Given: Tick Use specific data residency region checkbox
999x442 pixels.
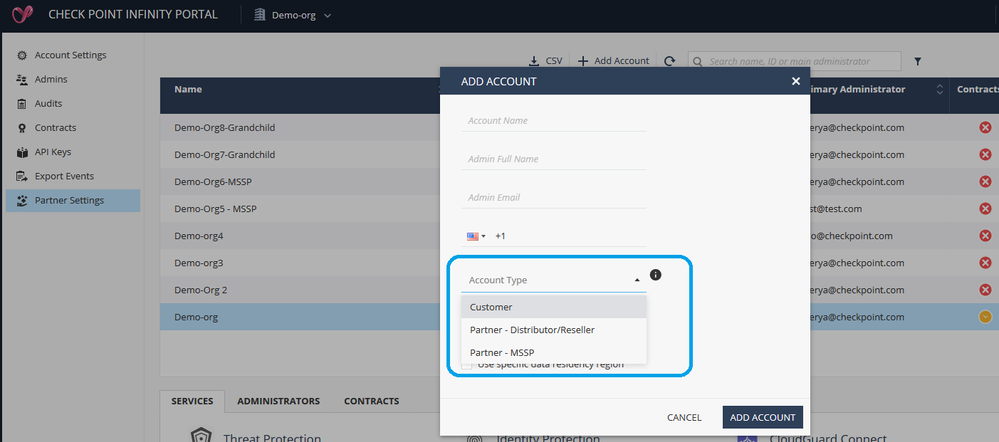Looking at the screenshot, I should pos(467,365).
